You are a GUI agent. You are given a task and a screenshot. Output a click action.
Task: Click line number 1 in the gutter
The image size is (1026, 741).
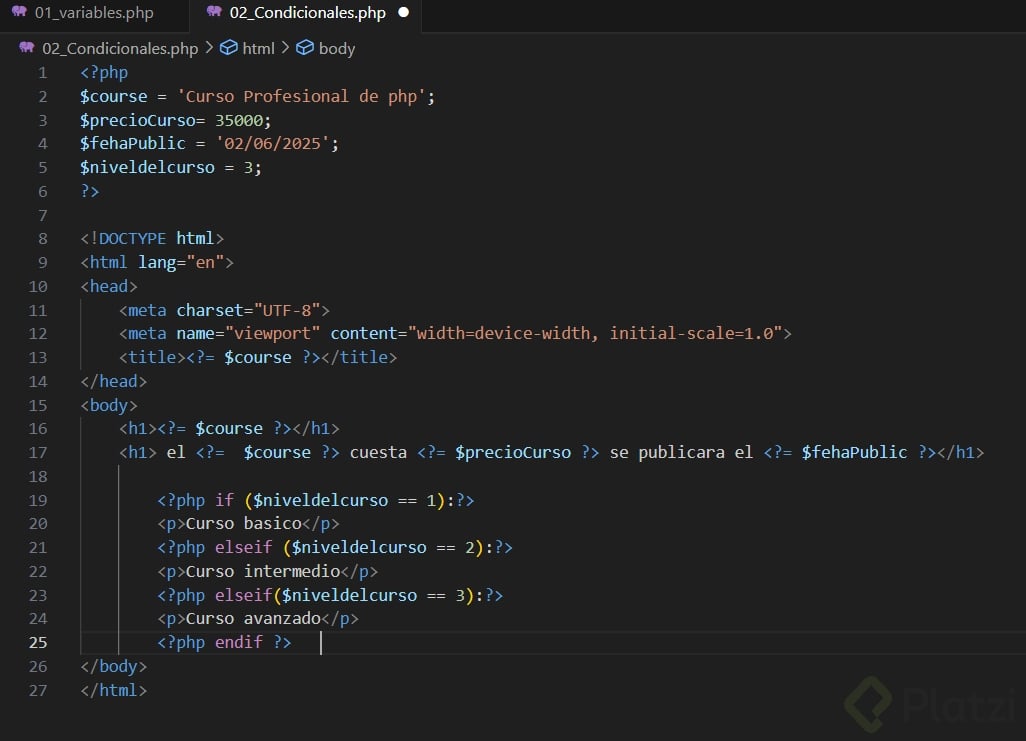pyautogui.click(x=43, y=73)
